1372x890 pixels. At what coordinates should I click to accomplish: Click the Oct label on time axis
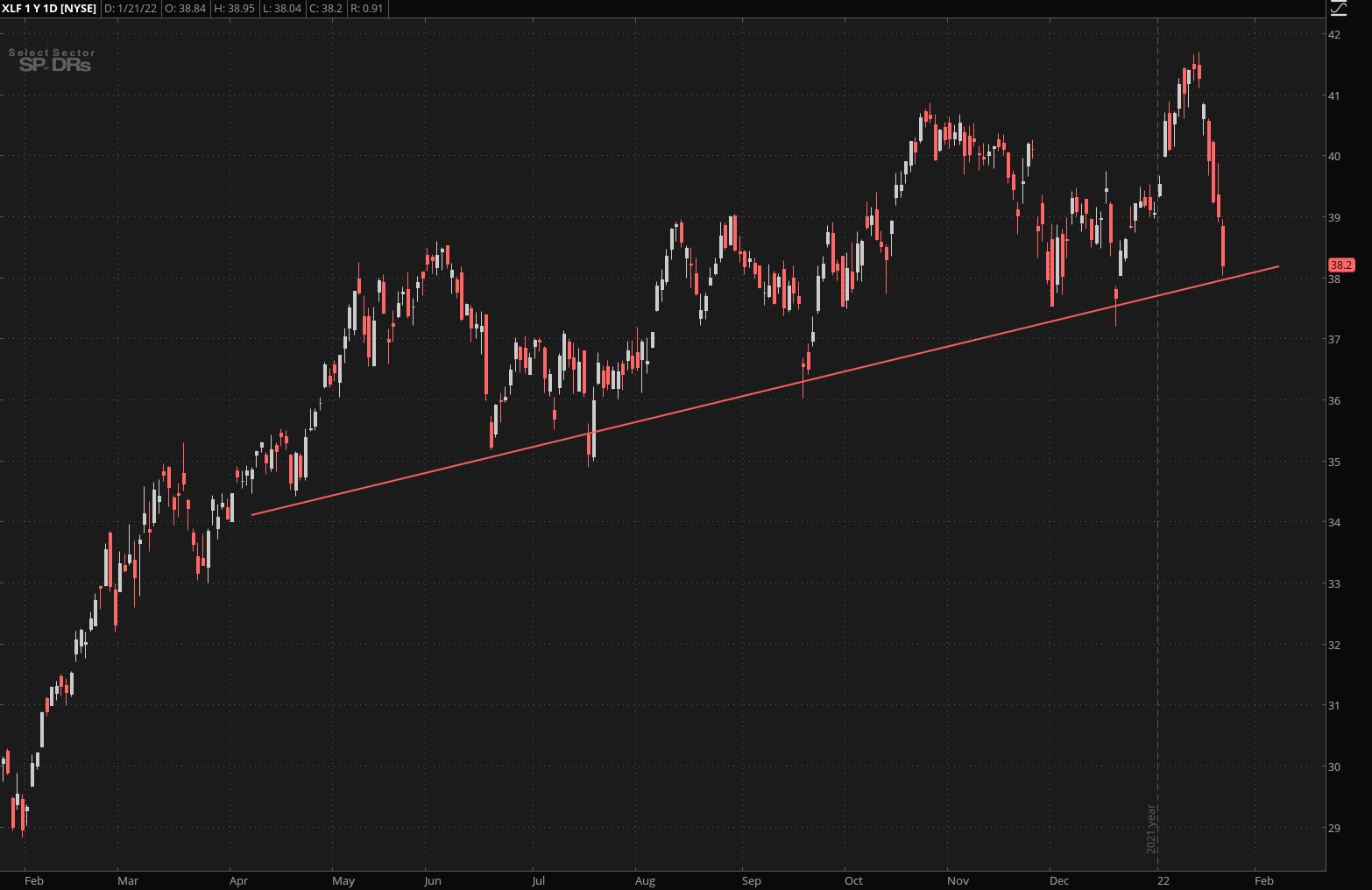click(x=853, y=880)
